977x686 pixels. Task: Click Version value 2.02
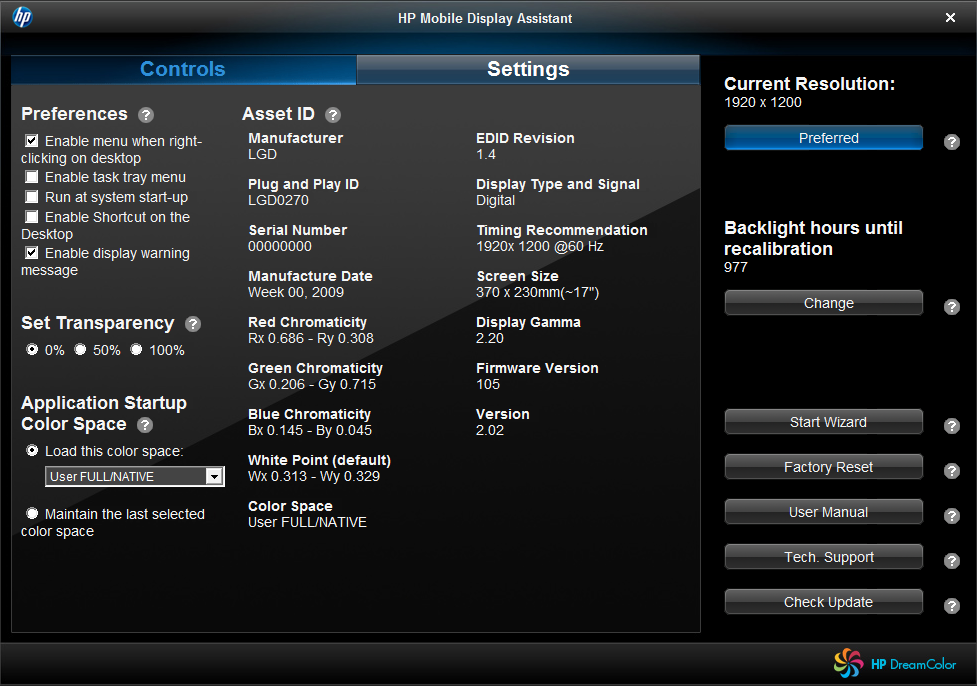tap(490, 431)
